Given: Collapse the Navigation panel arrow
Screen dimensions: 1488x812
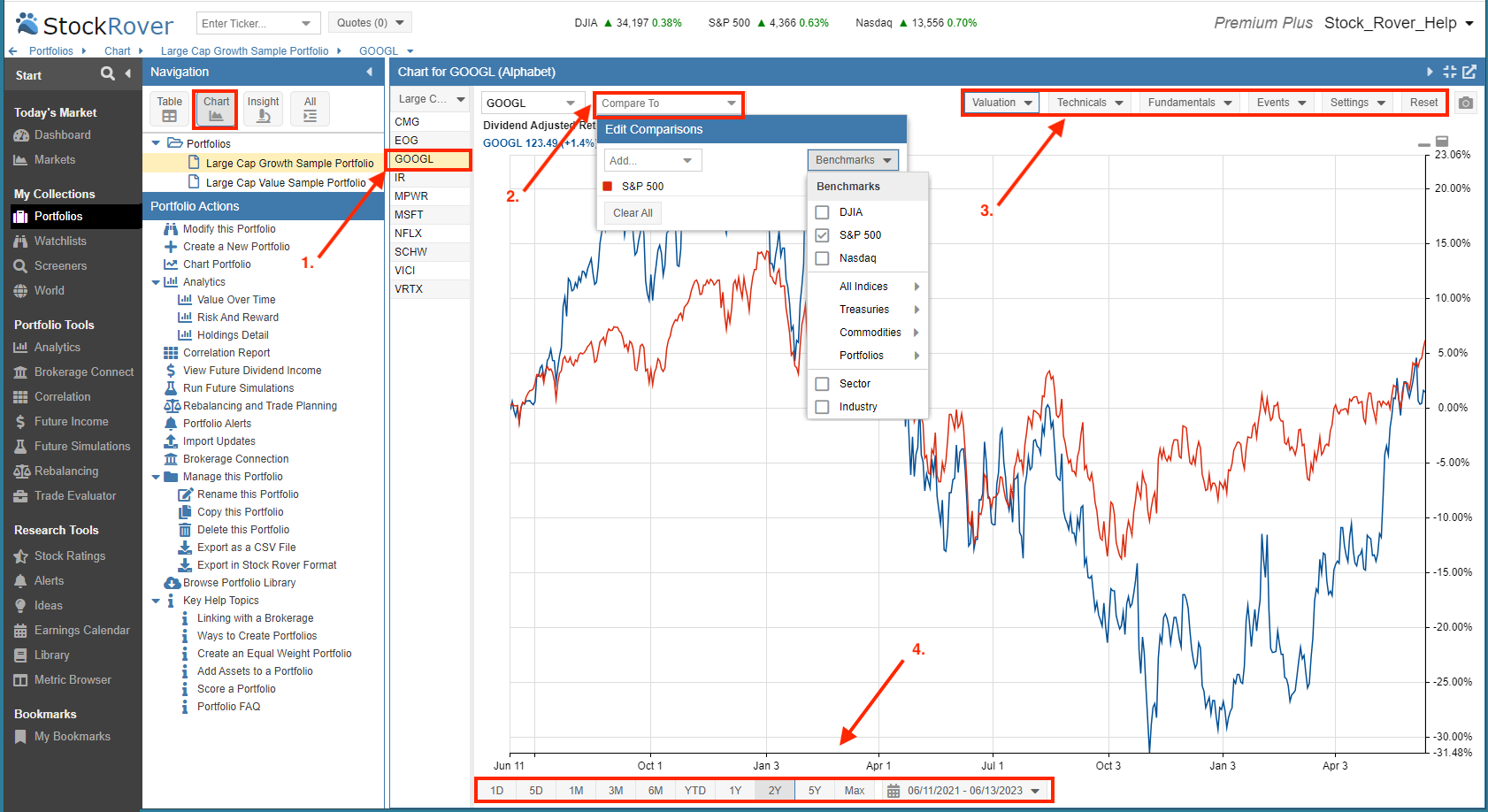Looking at the screenshot, I should pos(369,72).
